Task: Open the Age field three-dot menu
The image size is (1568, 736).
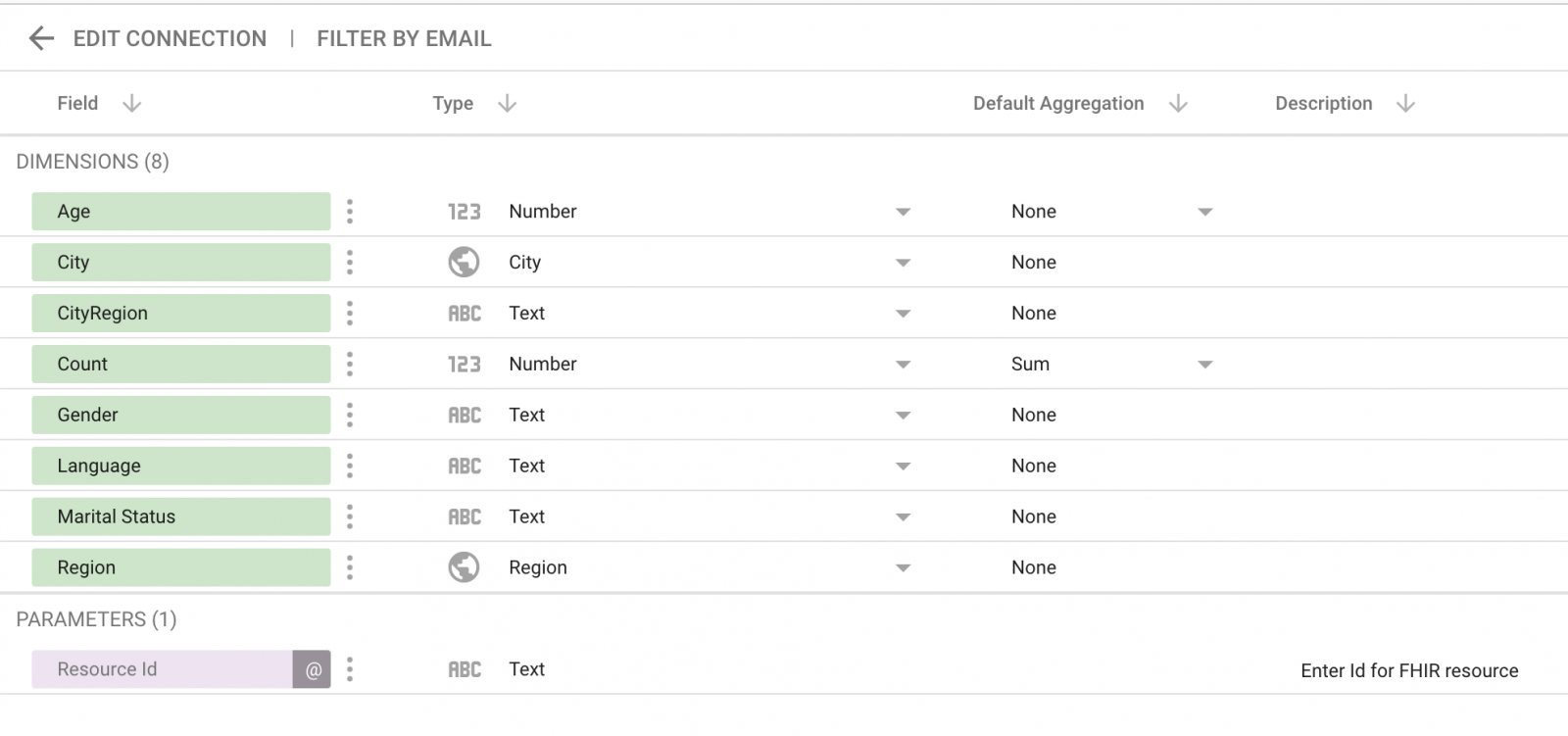Action: (350, 212)
